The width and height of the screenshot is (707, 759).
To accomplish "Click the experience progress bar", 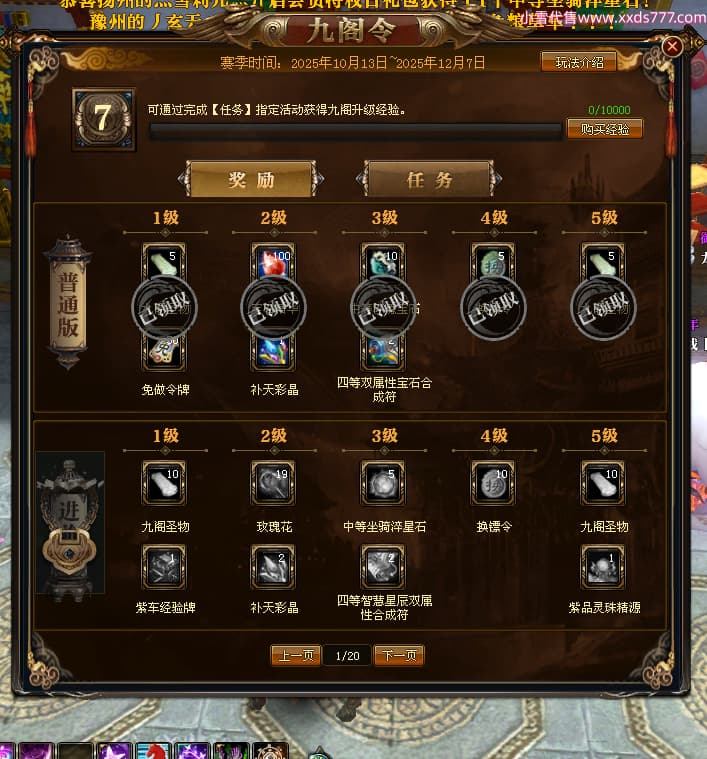I will [x=356, y=132].
